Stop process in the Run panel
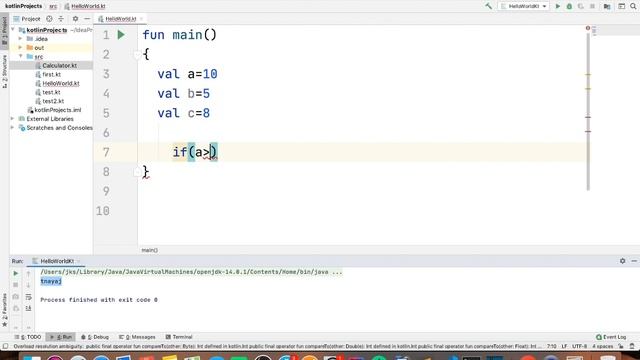 coord(16,285)
